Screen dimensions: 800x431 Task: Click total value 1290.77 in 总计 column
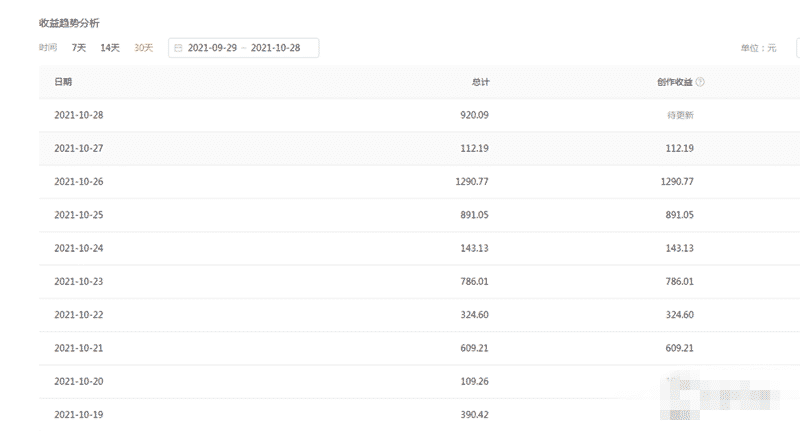(472, 182)
